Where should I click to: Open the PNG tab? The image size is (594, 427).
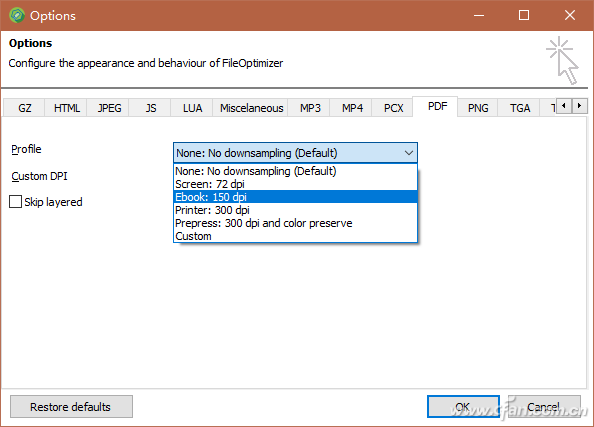click(x=478, y=108)
